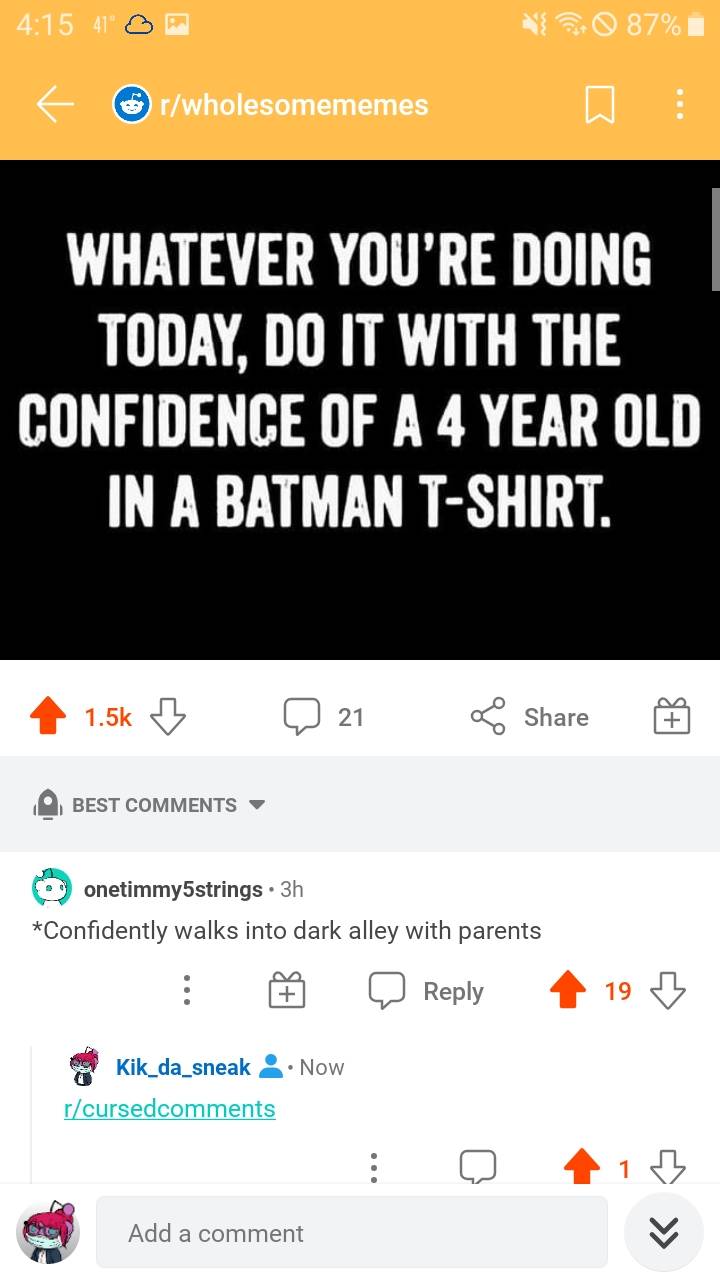Upvote Kik_da_sneak's comment
The image size is (720, 1280).
click(x=583, y=1166)
